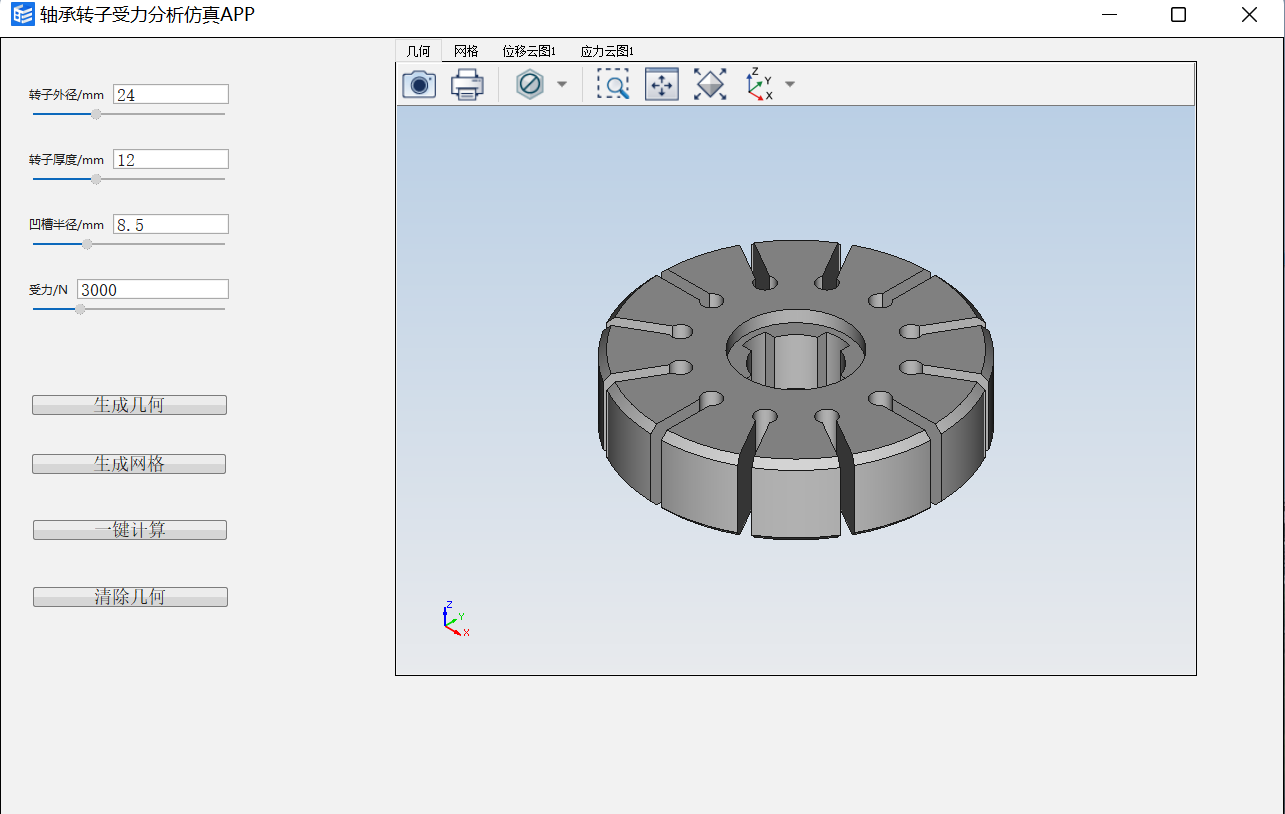Close the simulation APP window

[1249, 15]
